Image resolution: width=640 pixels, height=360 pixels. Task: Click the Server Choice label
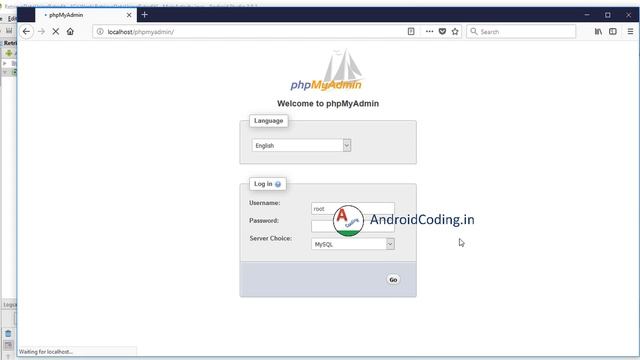point(271,238)
